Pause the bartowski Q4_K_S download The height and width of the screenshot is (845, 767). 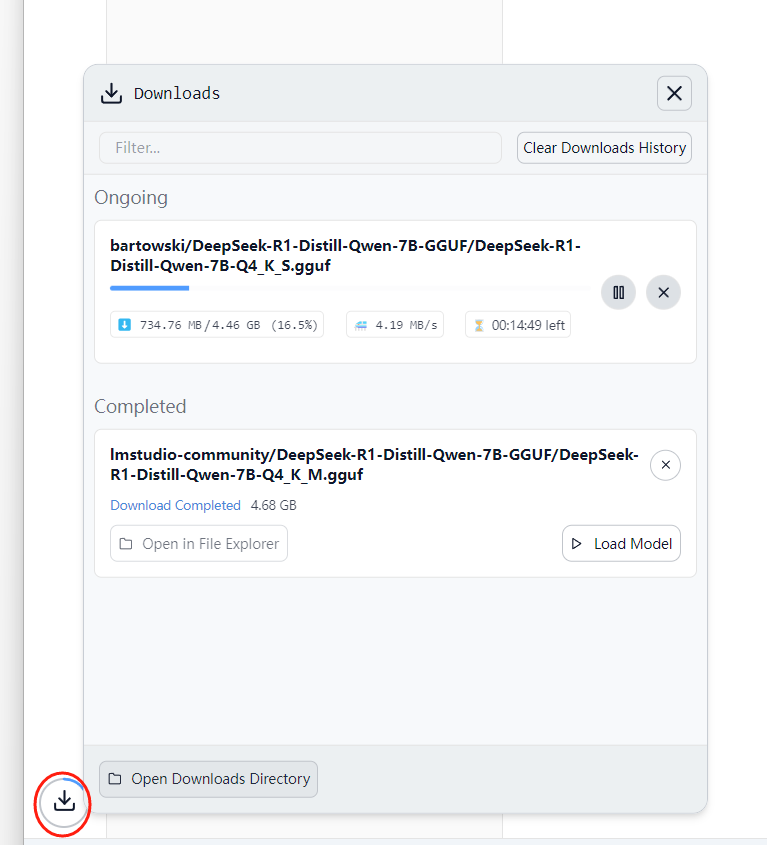tap(619, 293)
